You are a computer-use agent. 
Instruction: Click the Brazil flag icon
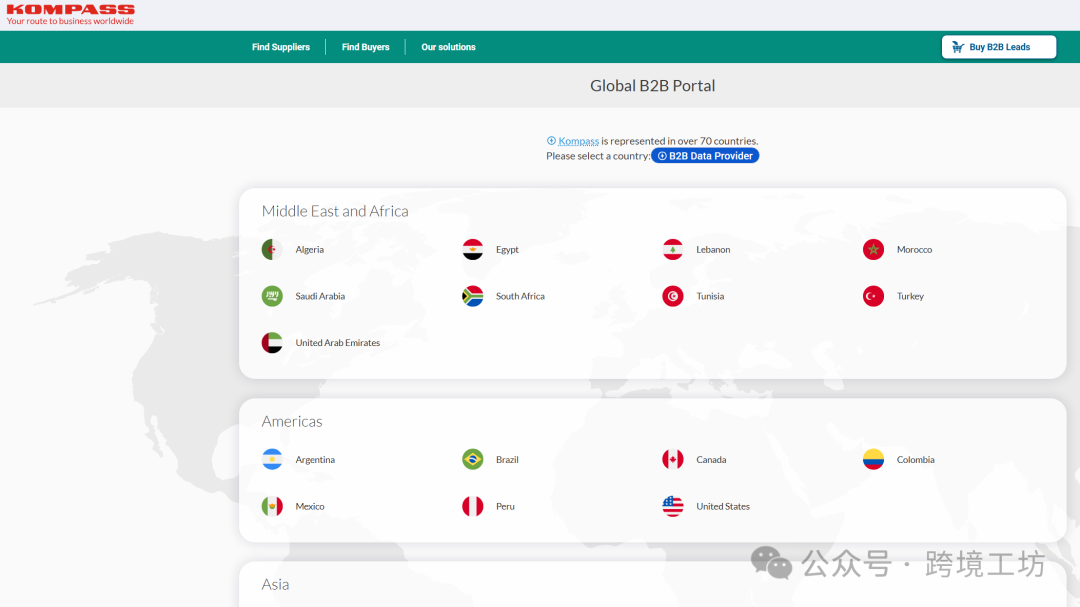click(473, 460)
